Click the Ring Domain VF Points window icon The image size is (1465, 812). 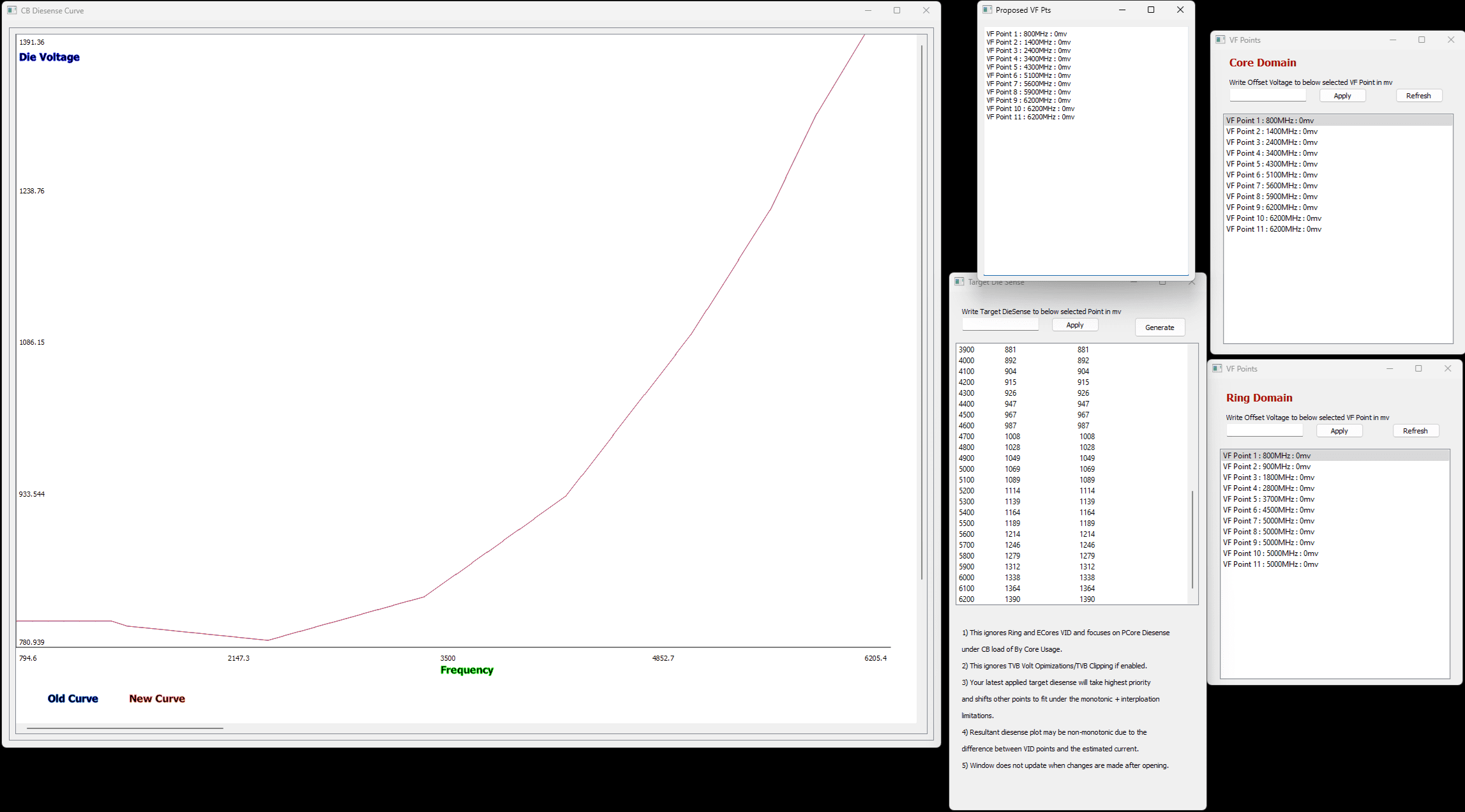click(1217, 368)
